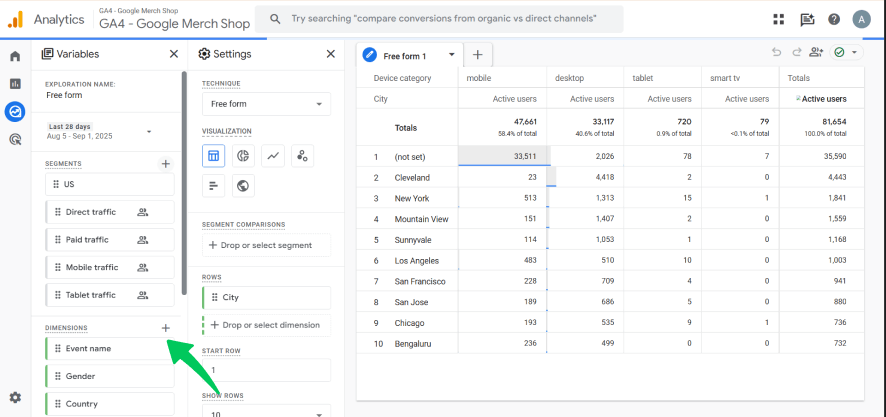Screen dimensions: 886x417
Task: Open the Reports bar-chart icon in sidebar
Action: pos(15,84)
